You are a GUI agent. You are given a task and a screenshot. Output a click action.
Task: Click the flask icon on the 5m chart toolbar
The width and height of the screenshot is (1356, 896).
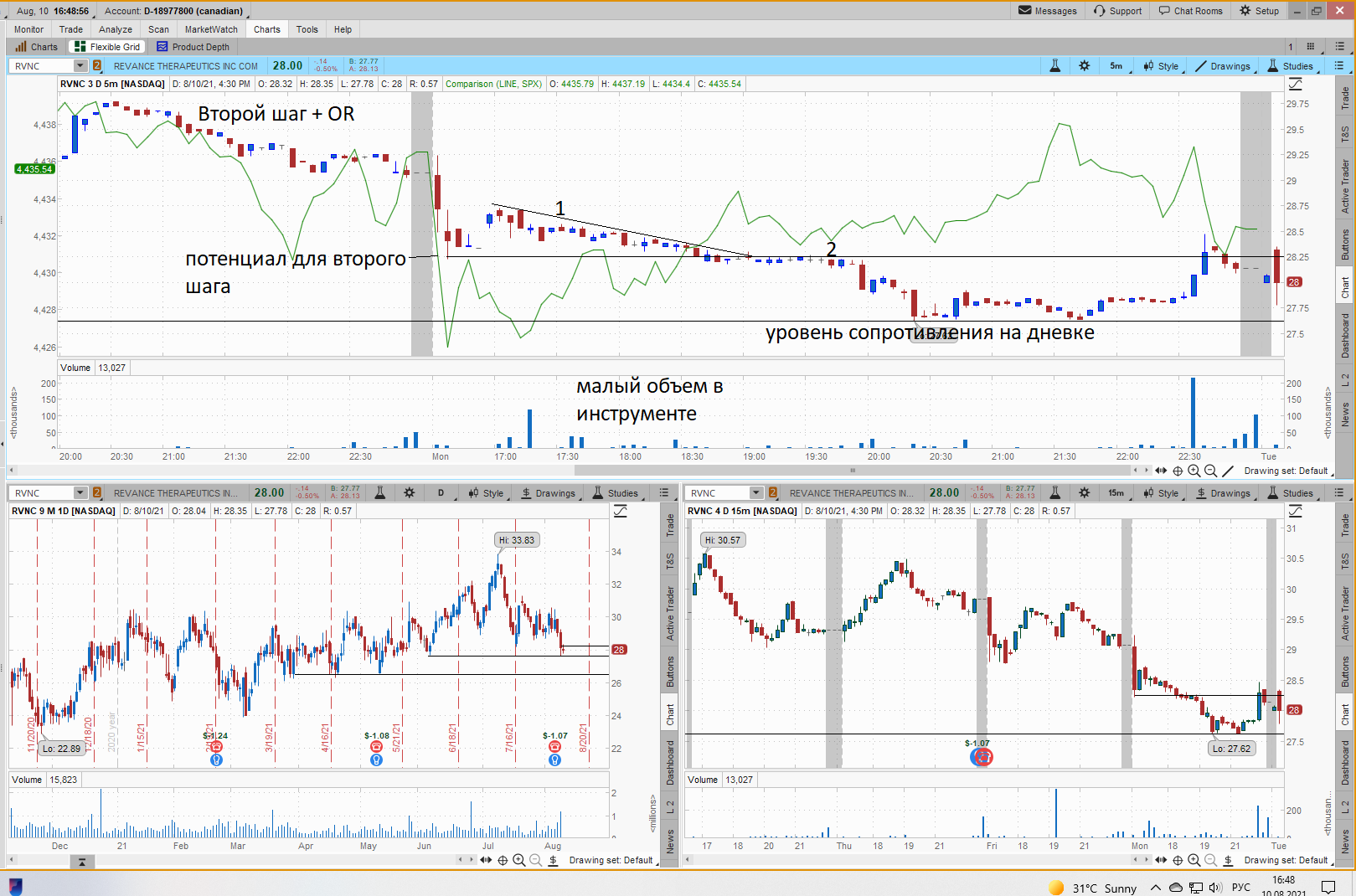pos(1054,66)
